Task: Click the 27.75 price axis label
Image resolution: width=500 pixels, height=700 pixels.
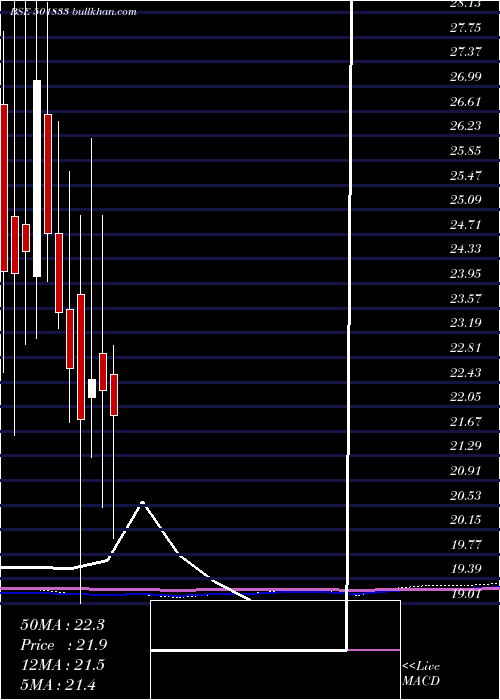Action: pos(465,28)
